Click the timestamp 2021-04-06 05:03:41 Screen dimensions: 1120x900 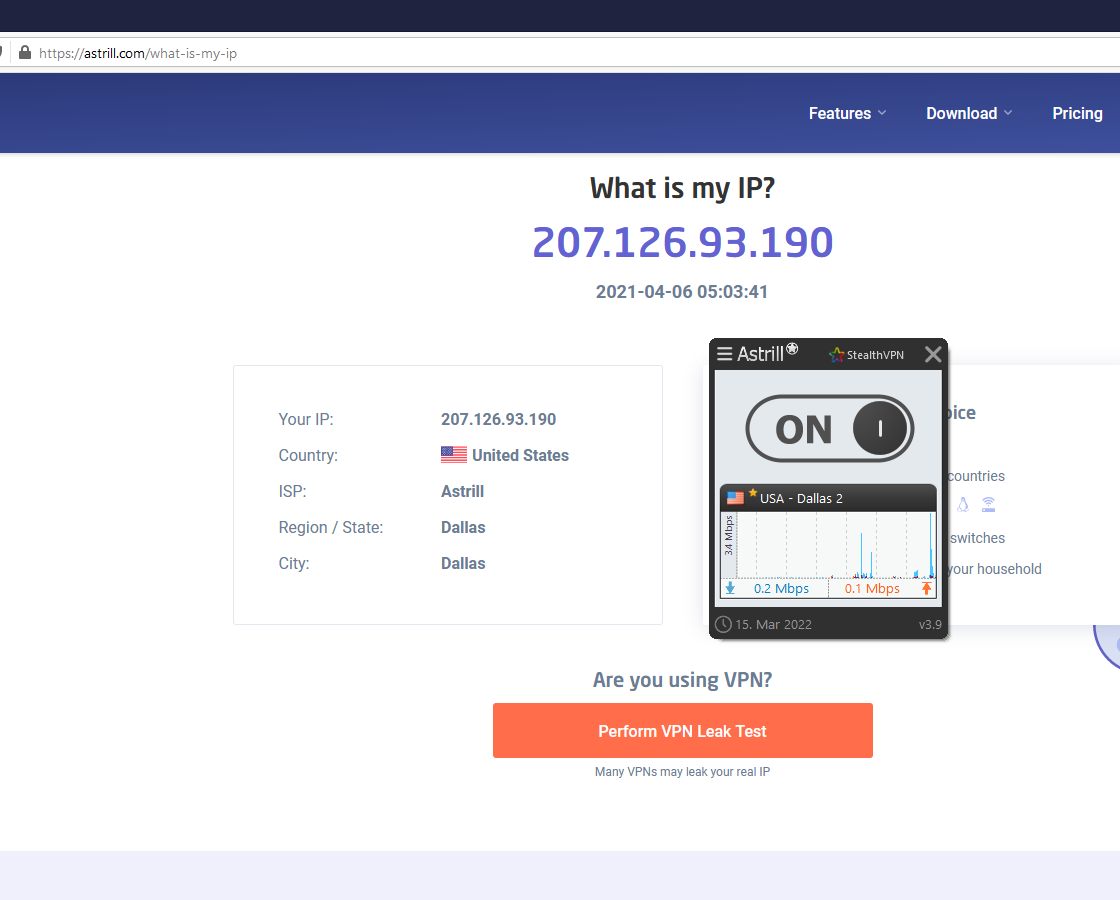point(682,291)
